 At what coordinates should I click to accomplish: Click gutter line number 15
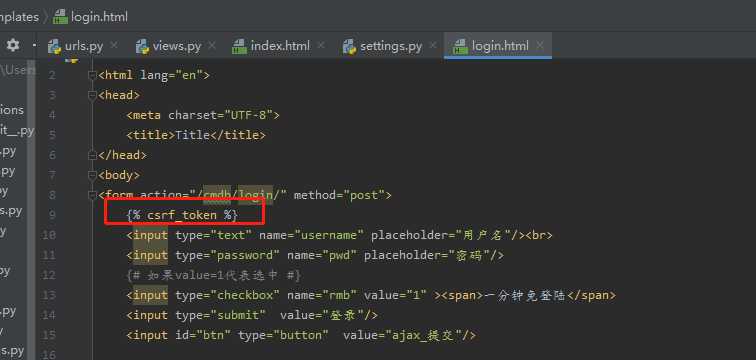coord(49,335)
